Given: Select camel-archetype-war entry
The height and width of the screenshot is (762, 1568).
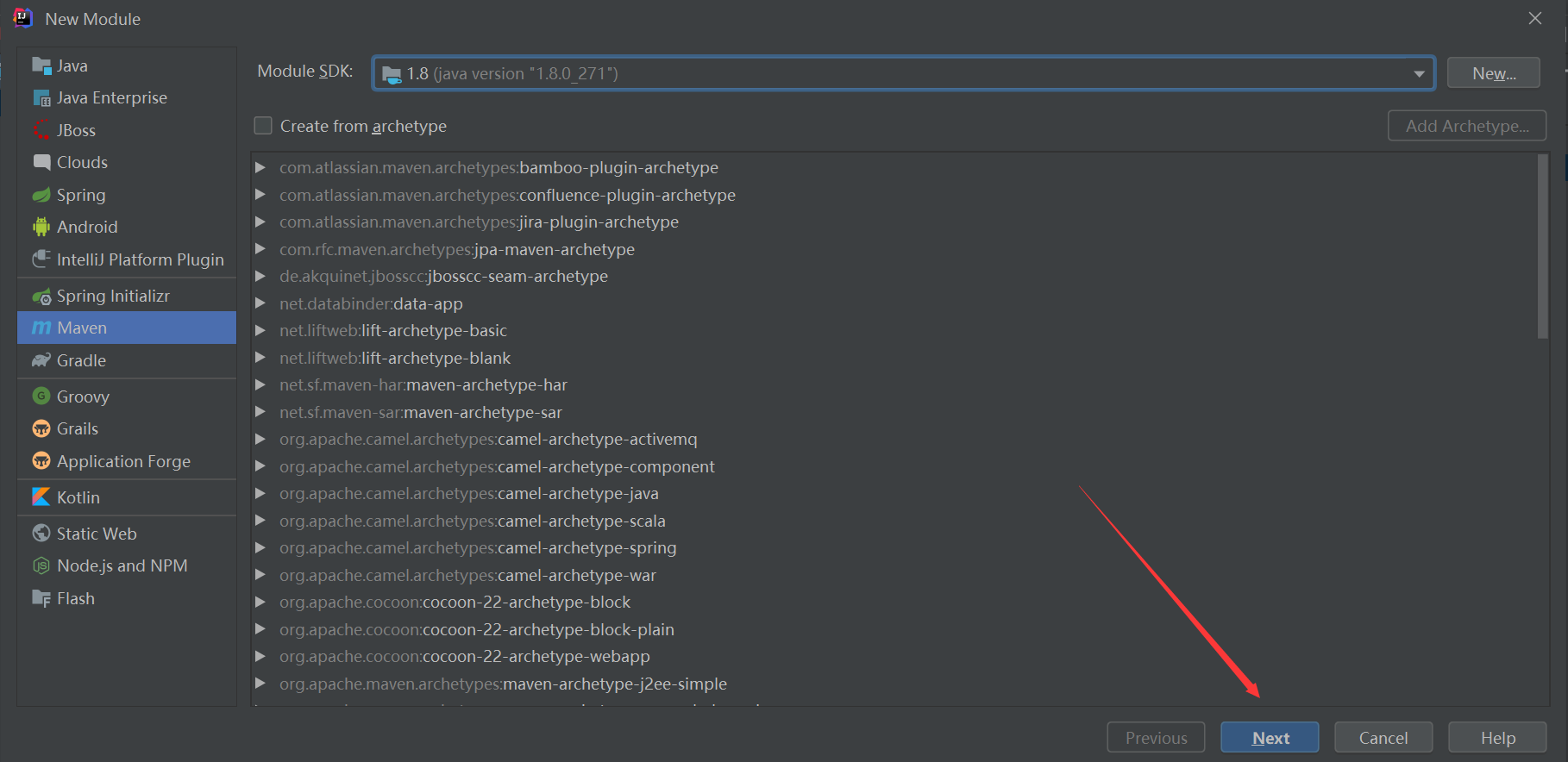Looking at the screenshot, I should pyautogui.click(x=467, y=575).
